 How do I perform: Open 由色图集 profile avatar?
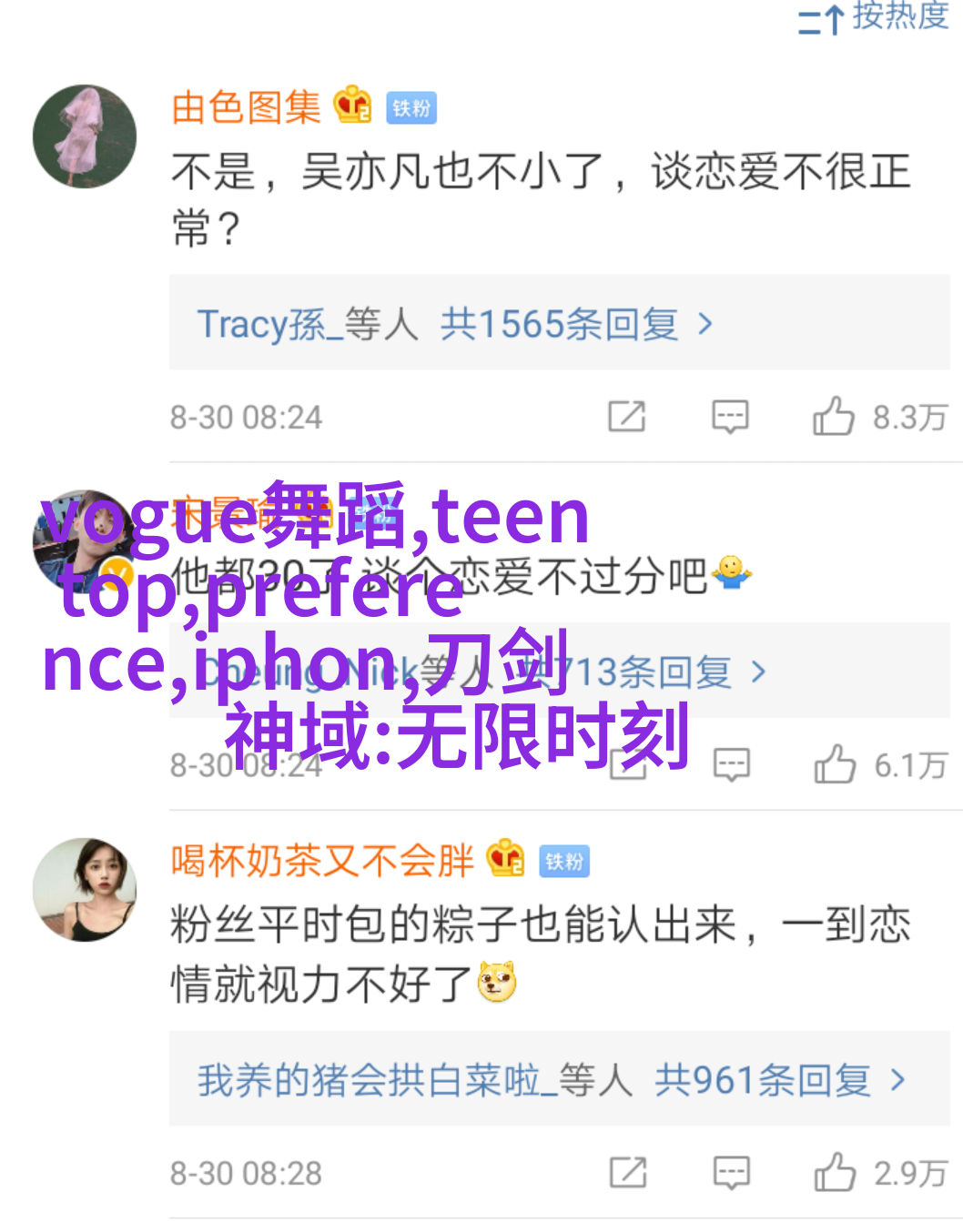tap(85, 136)
